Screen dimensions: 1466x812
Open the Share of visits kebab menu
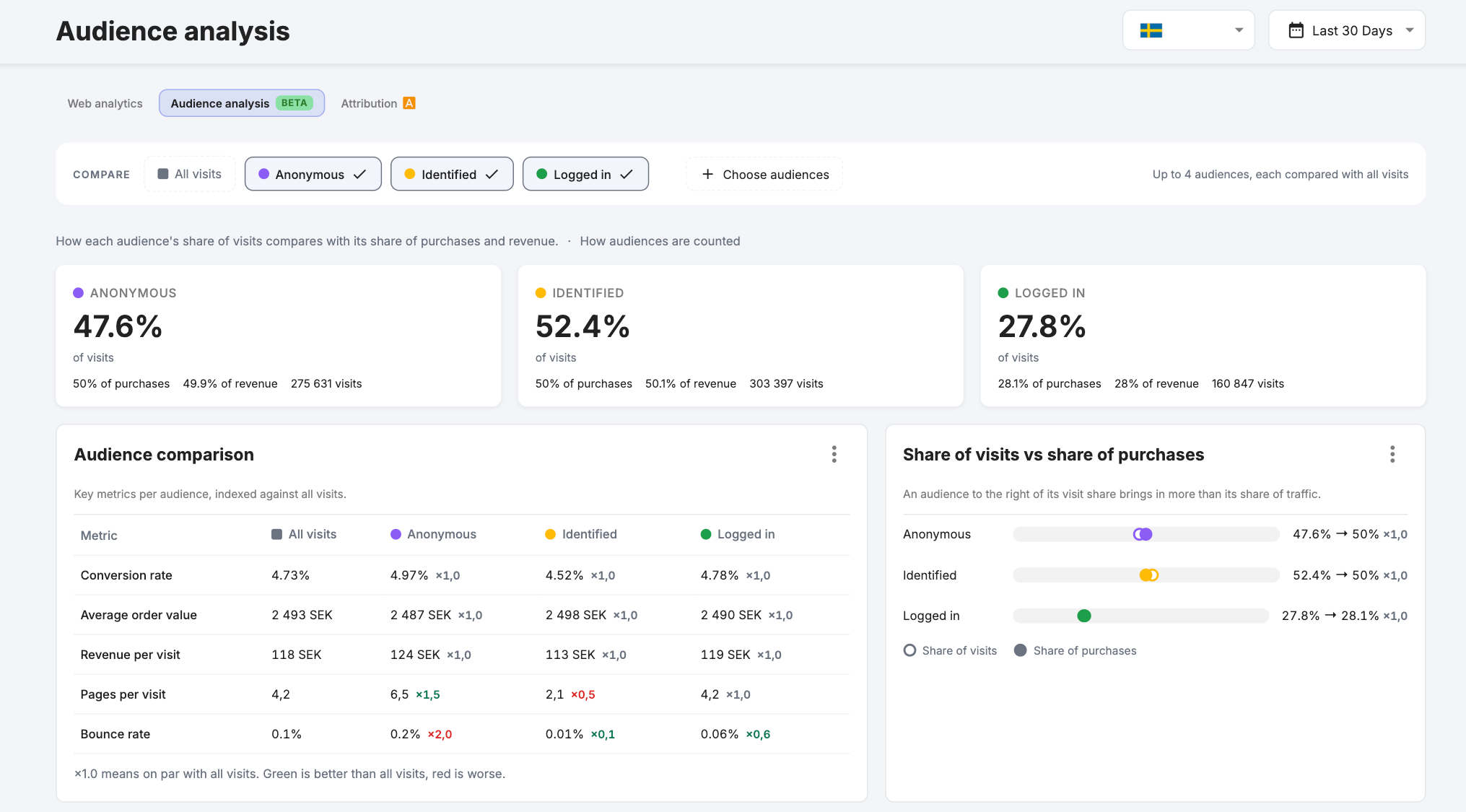(x=1392, y=454)
